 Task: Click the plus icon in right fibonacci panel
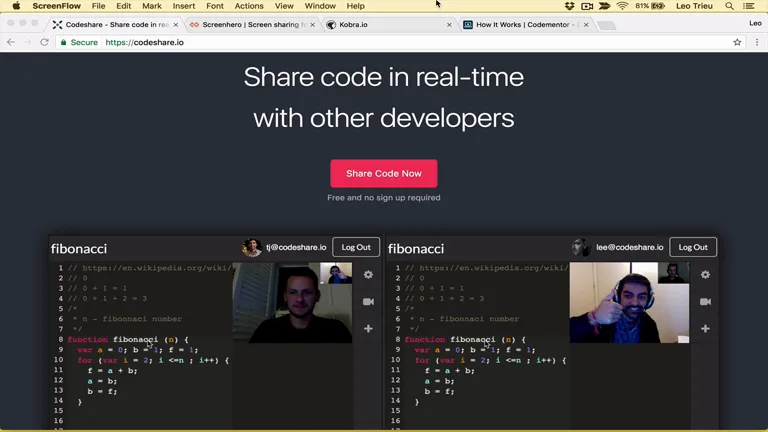pyautogui.click(x=705, y=329)
